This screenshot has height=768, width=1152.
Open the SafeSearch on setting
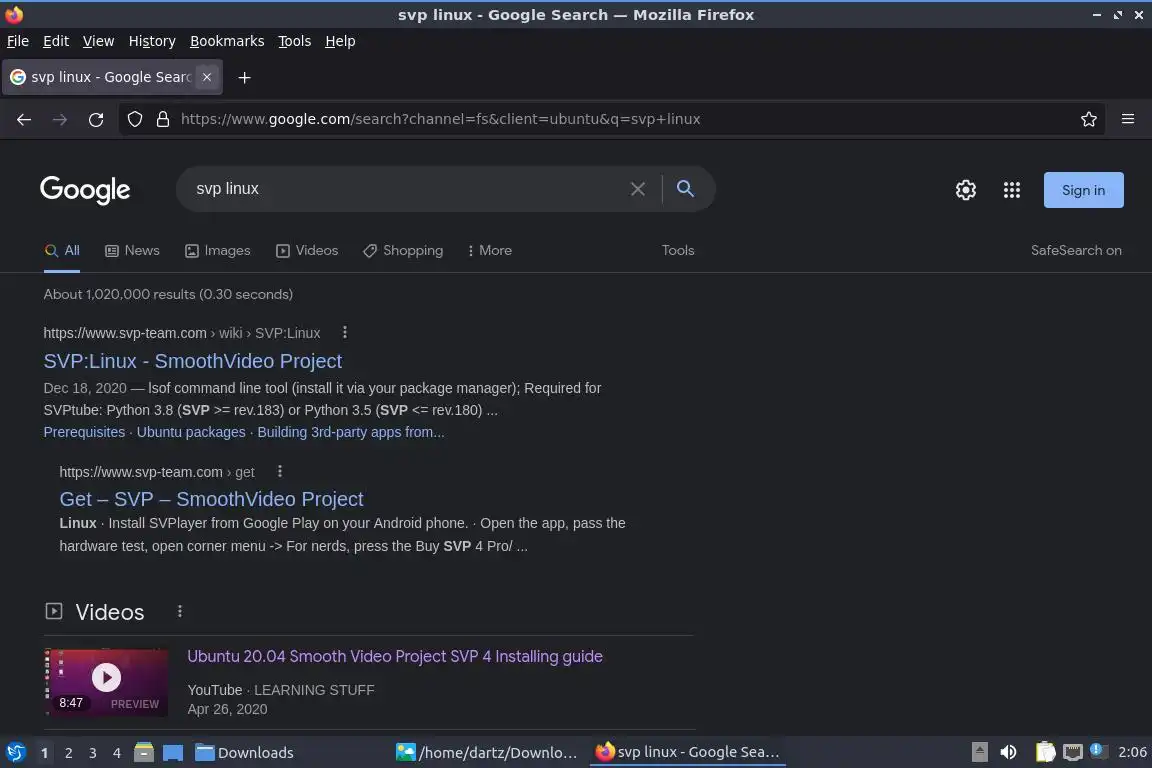pyautogui.click(x=1076, y=251)
